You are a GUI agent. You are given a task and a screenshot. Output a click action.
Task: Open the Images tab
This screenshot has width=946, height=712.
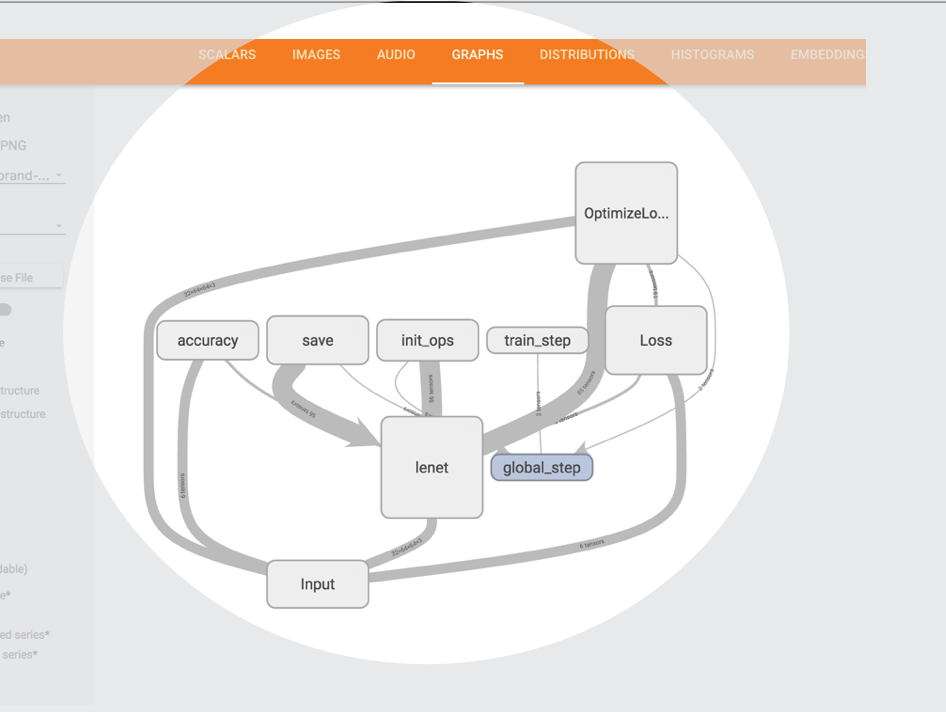point(316,55)
